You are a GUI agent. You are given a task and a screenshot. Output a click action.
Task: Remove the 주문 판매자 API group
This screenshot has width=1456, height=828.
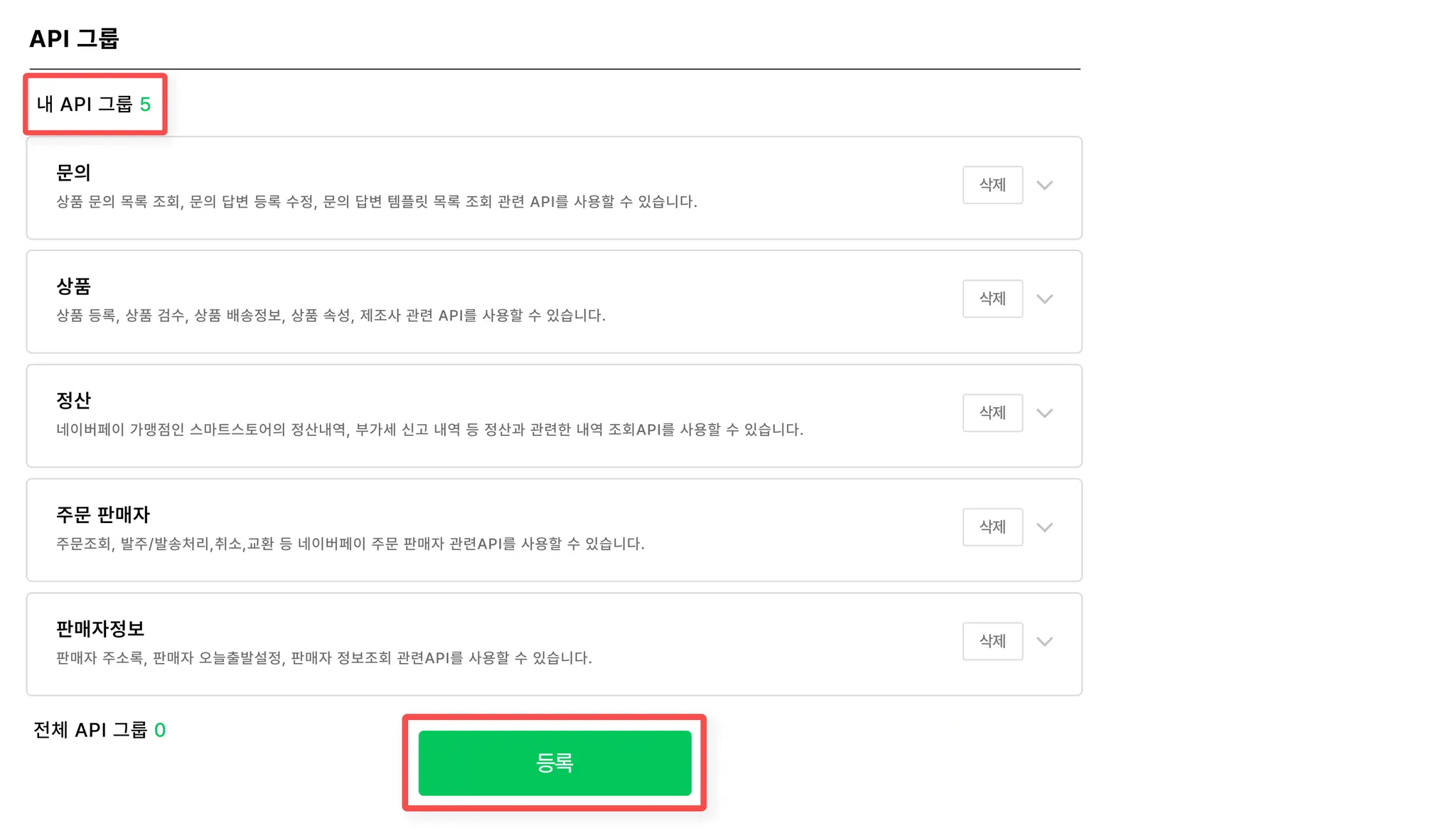(x=992, y=527)
